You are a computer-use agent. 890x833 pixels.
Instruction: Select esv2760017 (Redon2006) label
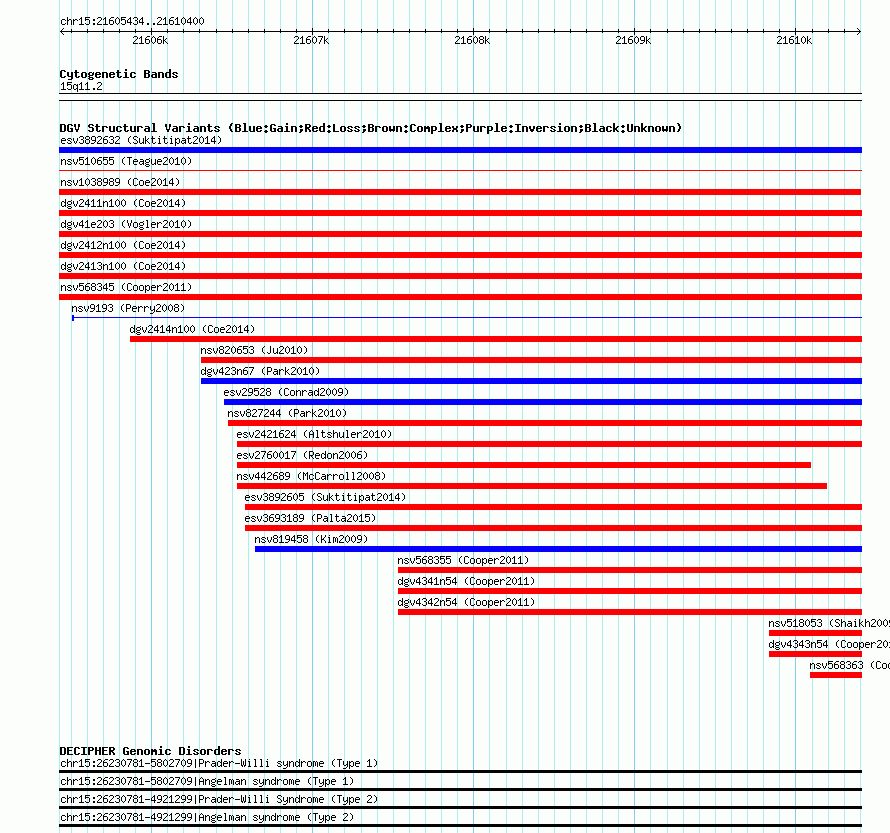tap(303, 455)
